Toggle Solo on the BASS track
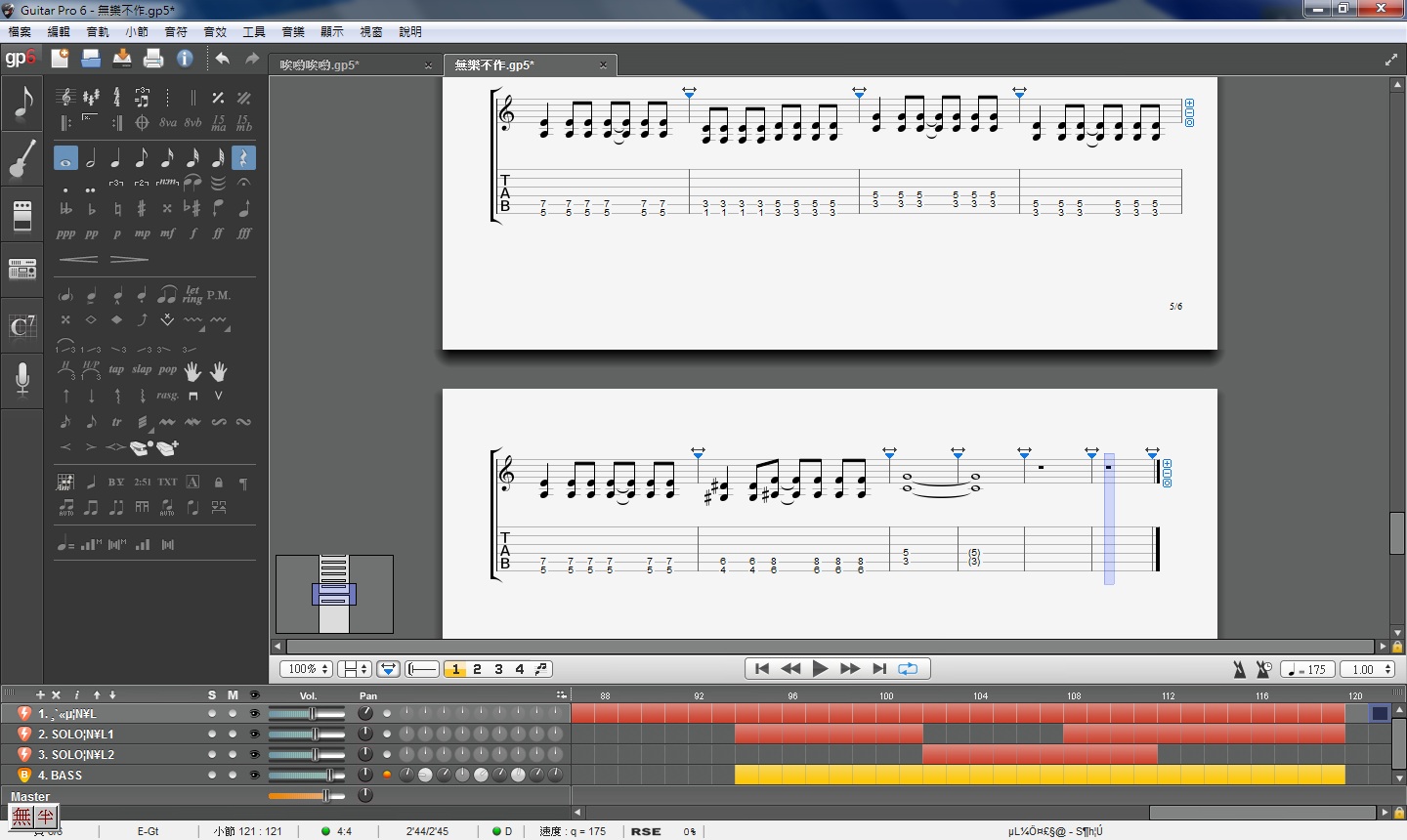1407x840 pixels. 212,775
